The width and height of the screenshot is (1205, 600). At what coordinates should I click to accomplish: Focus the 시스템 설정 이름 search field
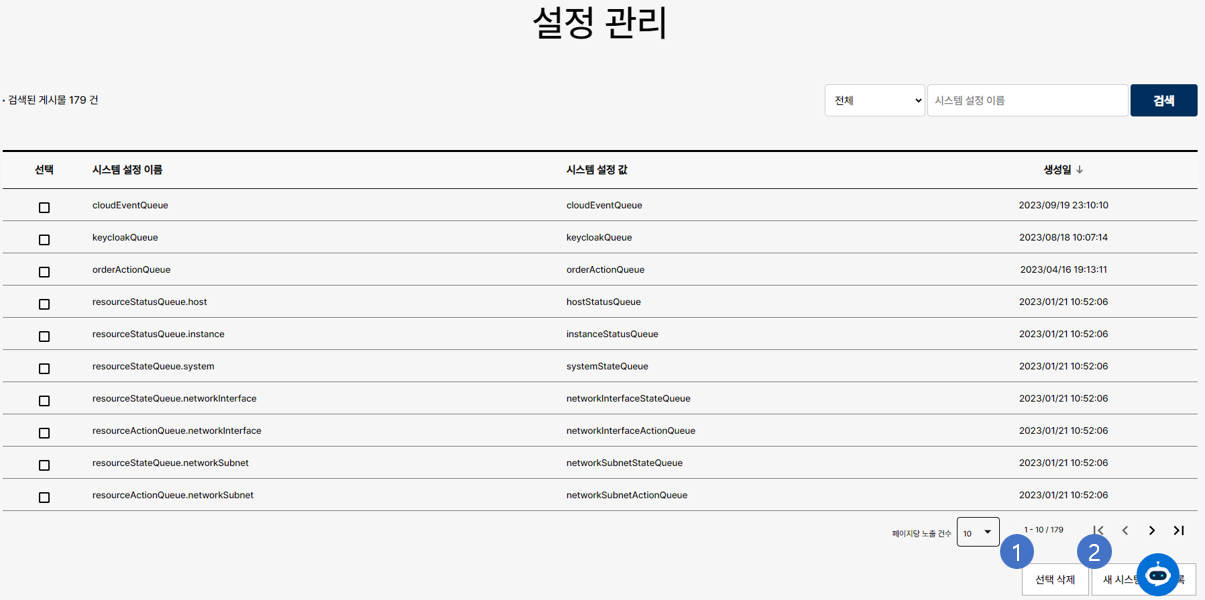click(x=1027, y=101)
